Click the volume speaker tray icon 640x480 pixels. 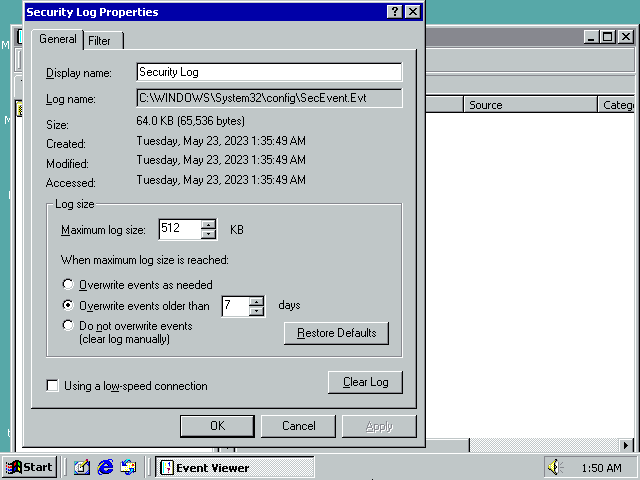click(554, 467)
